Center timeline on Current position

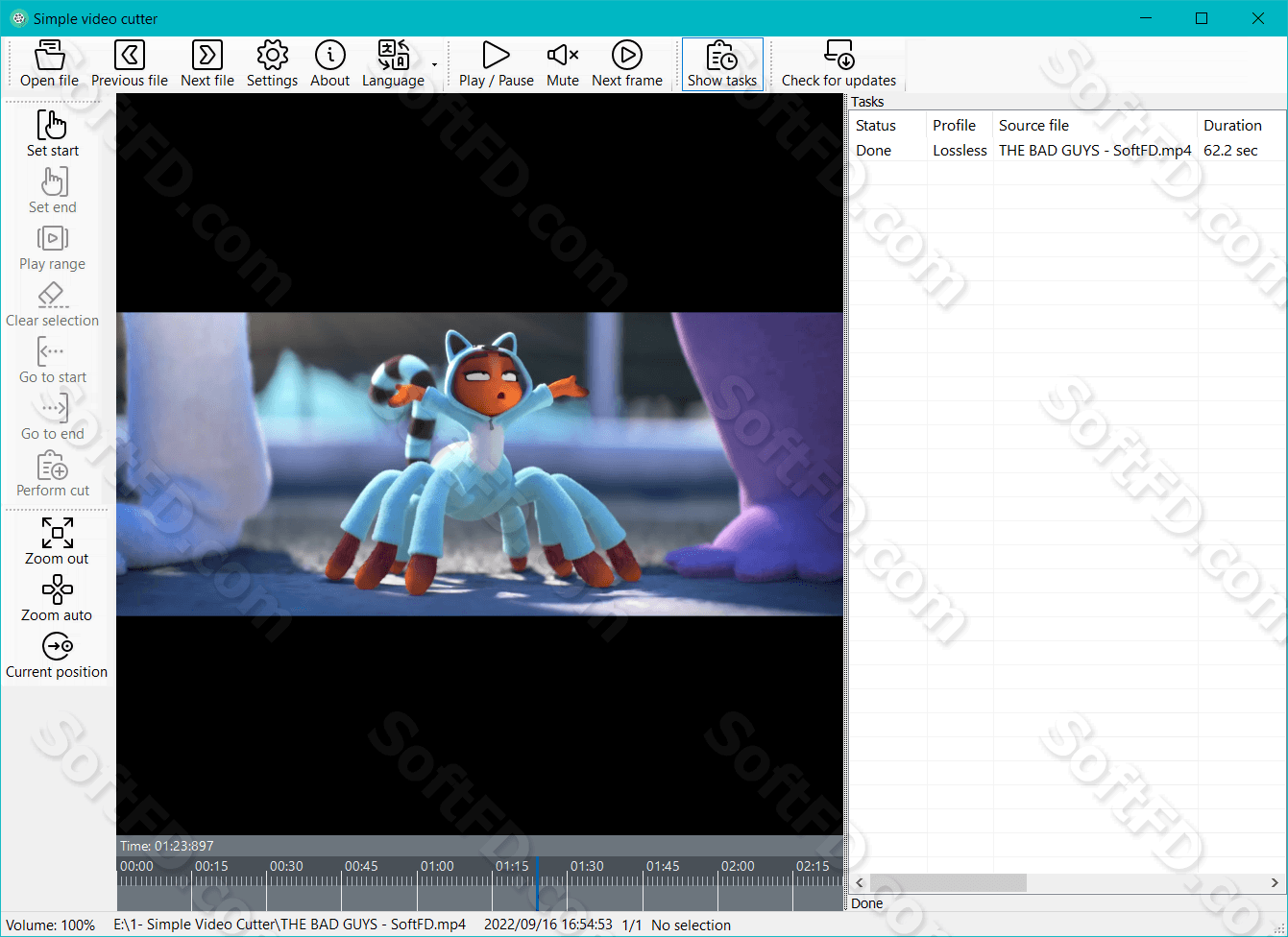coord(57,656)
